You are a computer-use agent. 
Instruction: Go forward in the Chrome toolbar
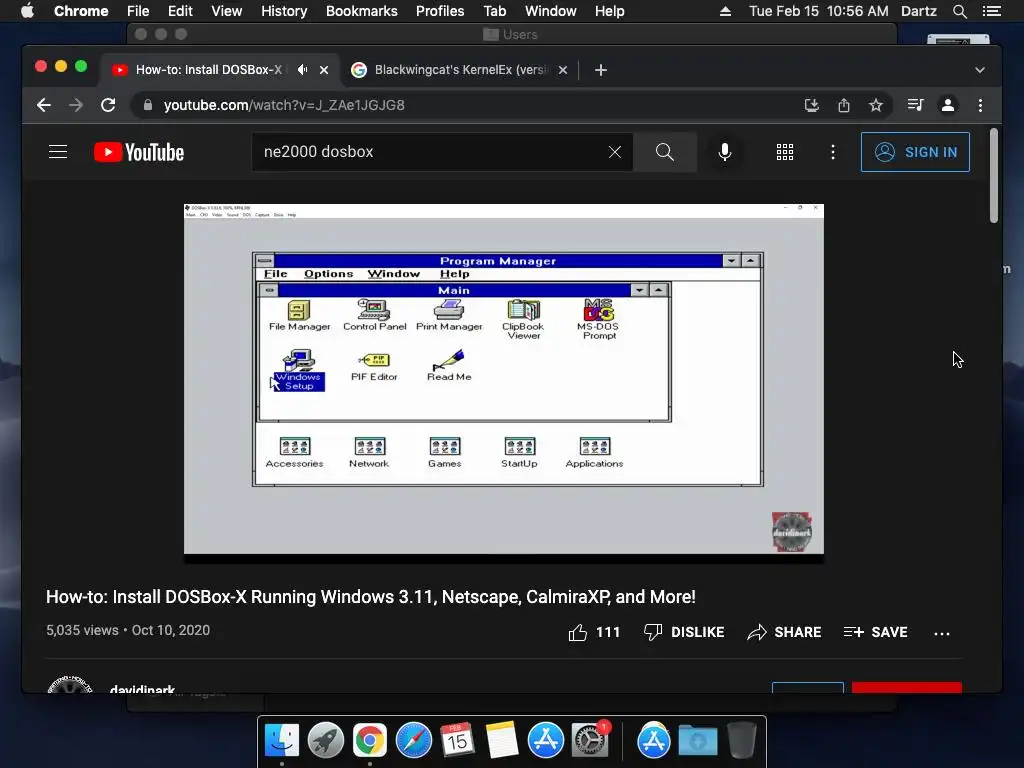(76, 105)
